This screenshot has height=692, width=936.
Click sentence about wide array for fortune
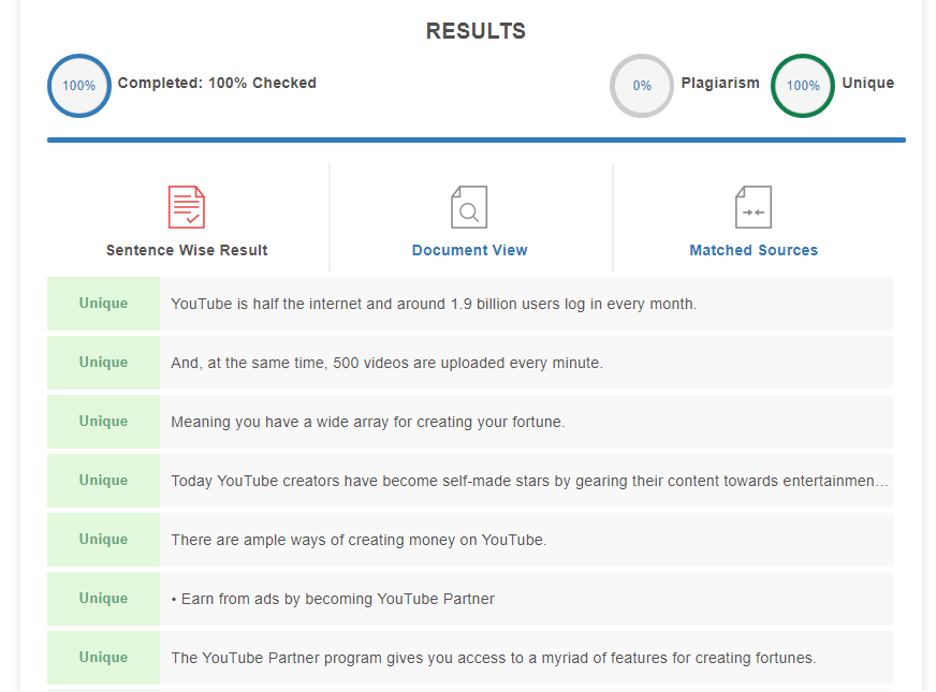coord(368,422)
